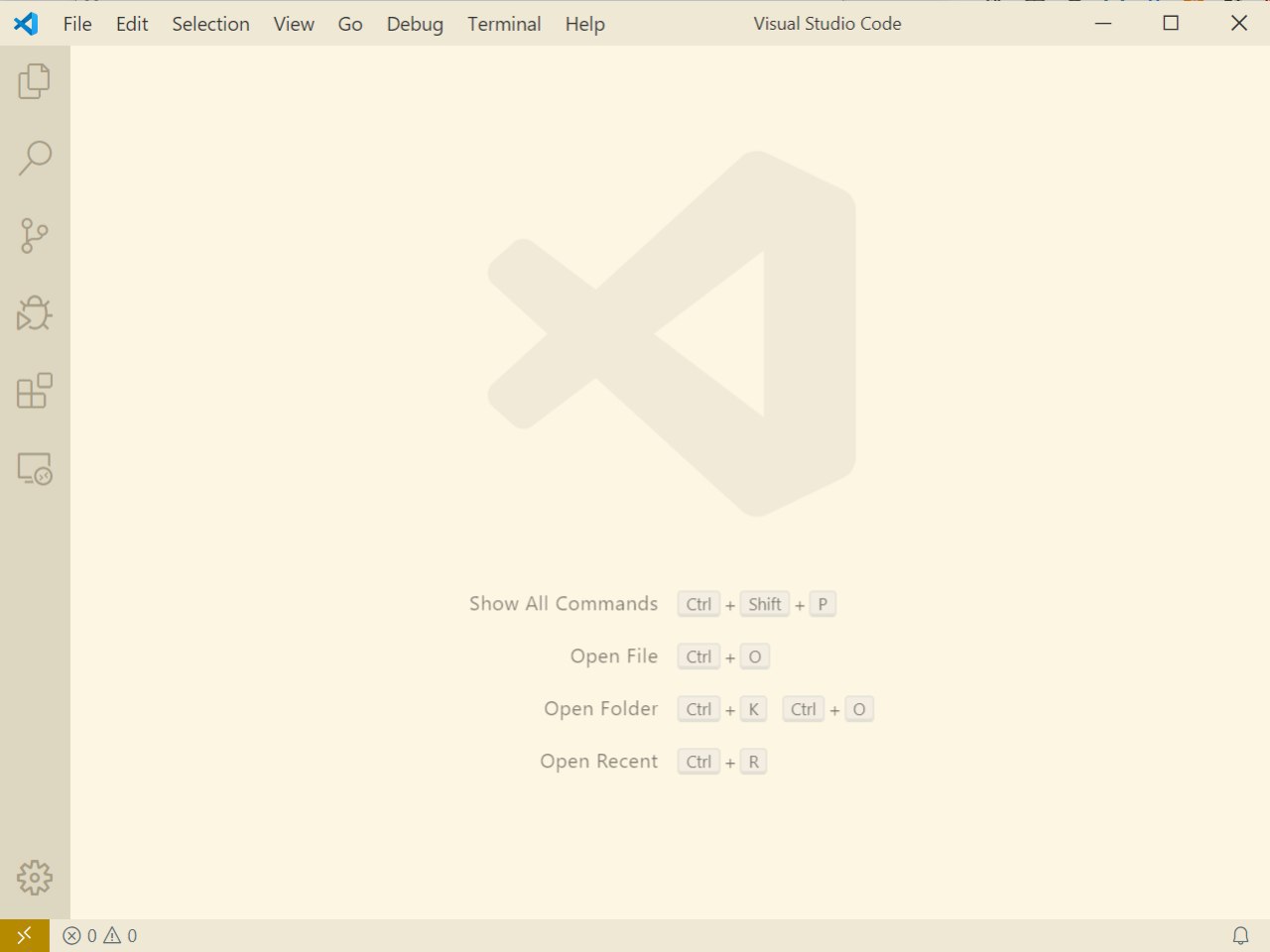Open the Debug menu
Viewport: 1270px width, 952px height.
point(415,24)
